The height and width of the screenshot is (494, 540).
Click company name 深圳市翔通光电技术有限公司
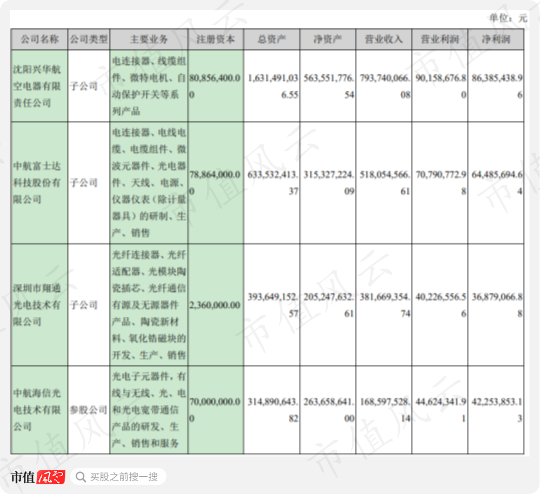37,305
